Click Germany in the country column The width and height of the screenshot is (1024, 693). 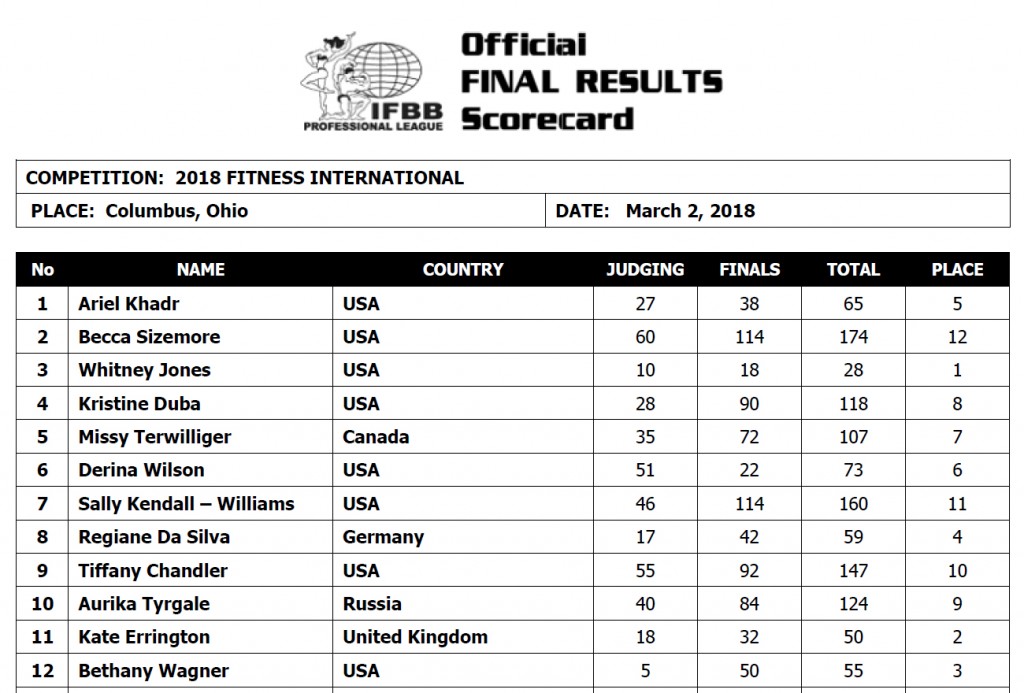[383, 537]
